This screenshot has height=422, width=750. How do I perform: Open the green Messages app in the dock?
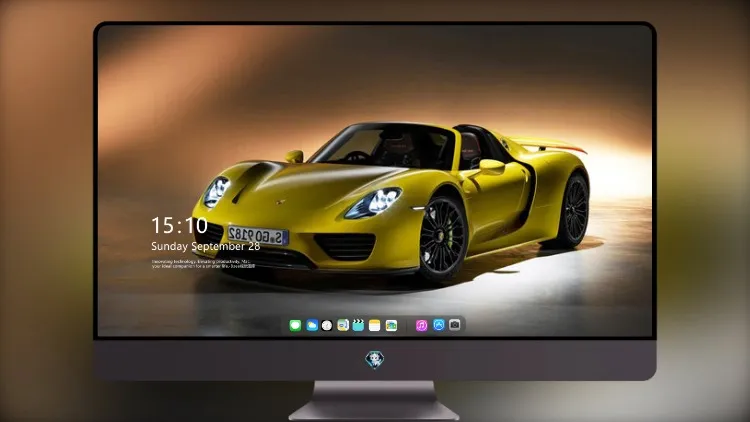point(295,325)
